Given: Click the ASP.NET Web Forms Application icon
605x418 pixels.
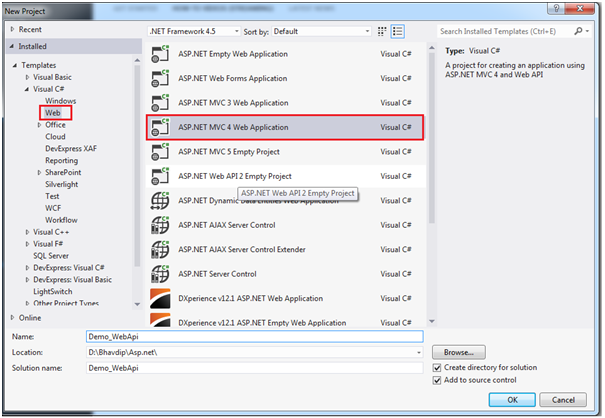Looking at the screenshot, I should pyautogui.click(x=160, y=78).
